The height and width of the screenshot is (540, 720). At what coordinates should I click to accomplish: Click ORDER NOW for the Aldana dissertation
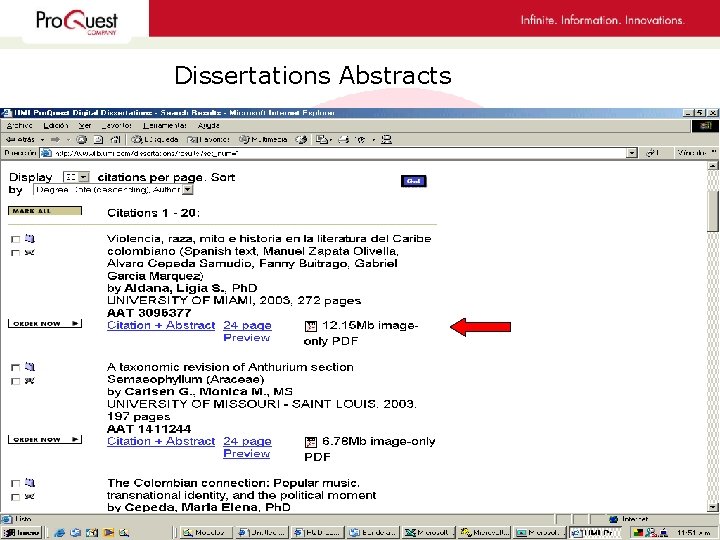pyautogui.click(x=45, y=323)
